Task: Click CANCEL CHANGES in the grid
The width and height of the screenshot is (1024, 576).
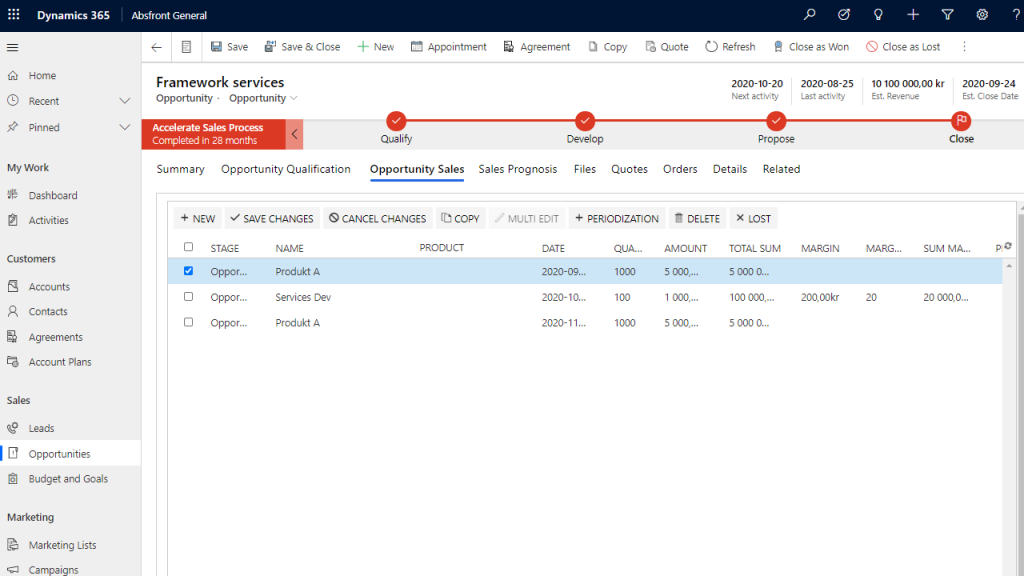Action: (x=377, y=218)
